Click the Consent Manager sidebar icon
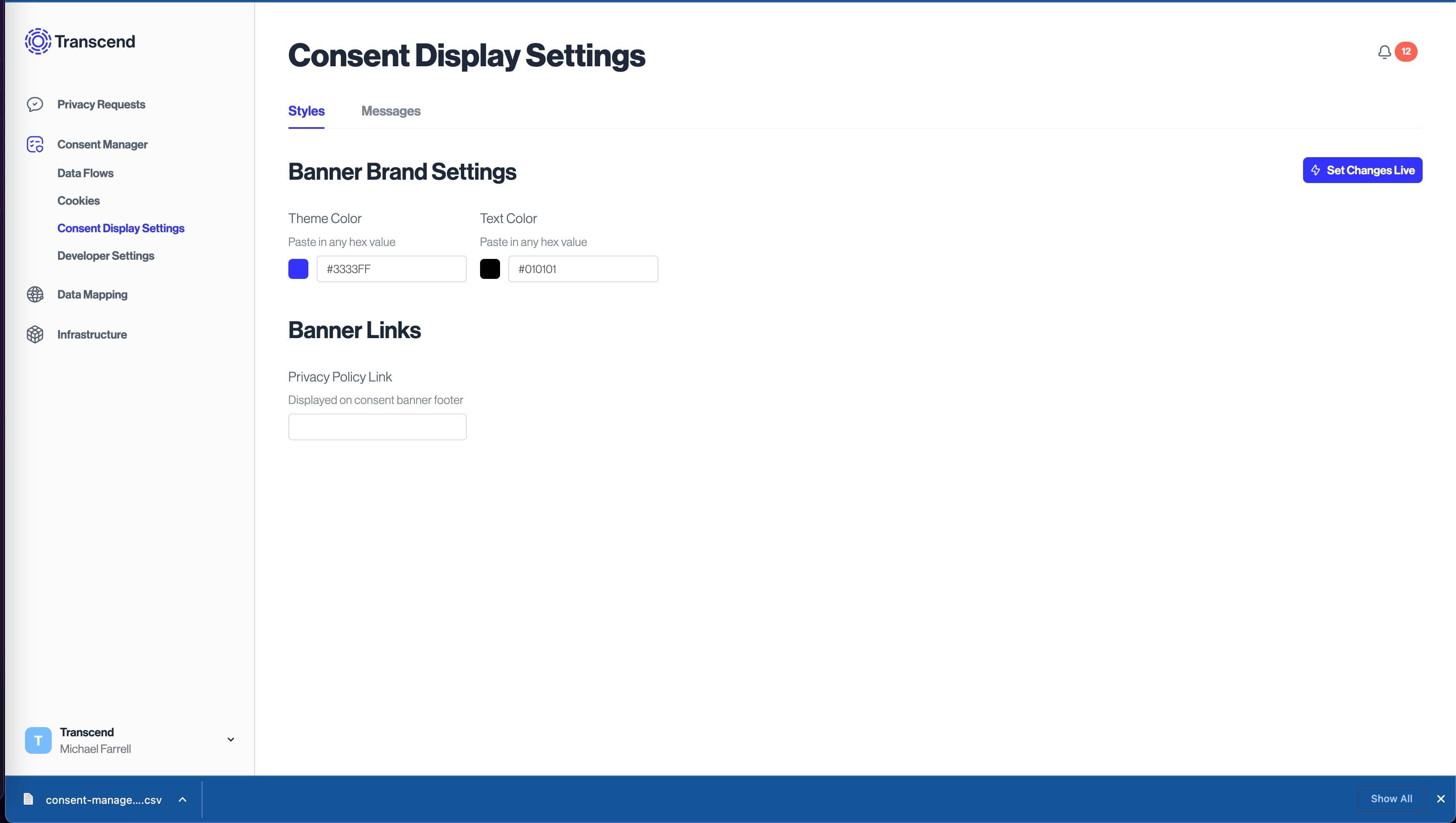 point(35,144)
